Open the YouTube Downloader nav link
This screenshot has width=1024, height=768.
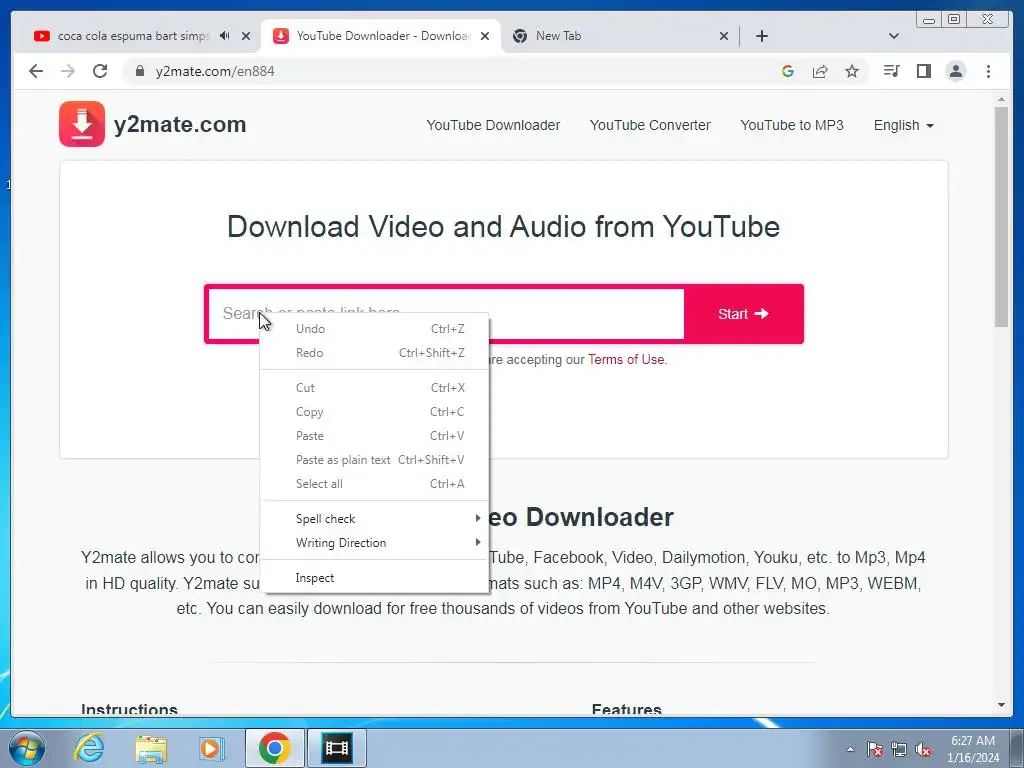point(493,125)
